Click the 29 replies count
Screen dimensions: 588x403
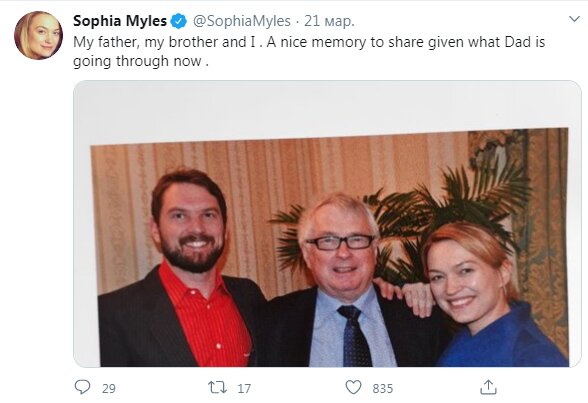point(109,388)
